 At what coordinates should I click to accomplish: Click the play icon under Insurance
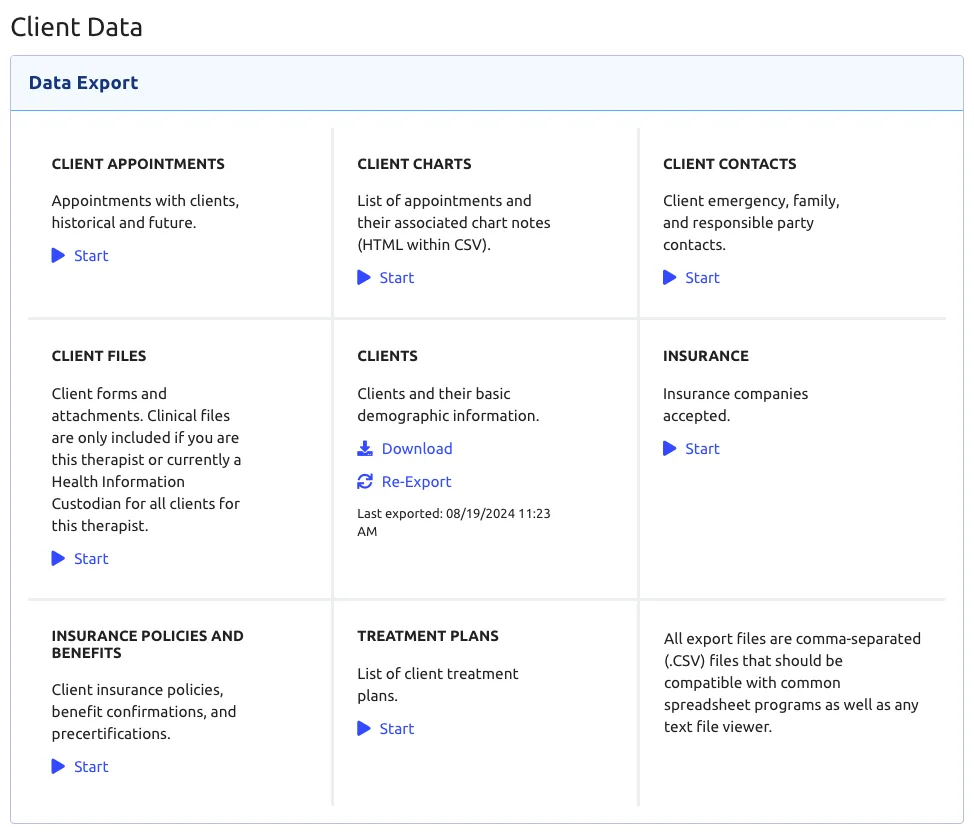click(x=670, y=449)
